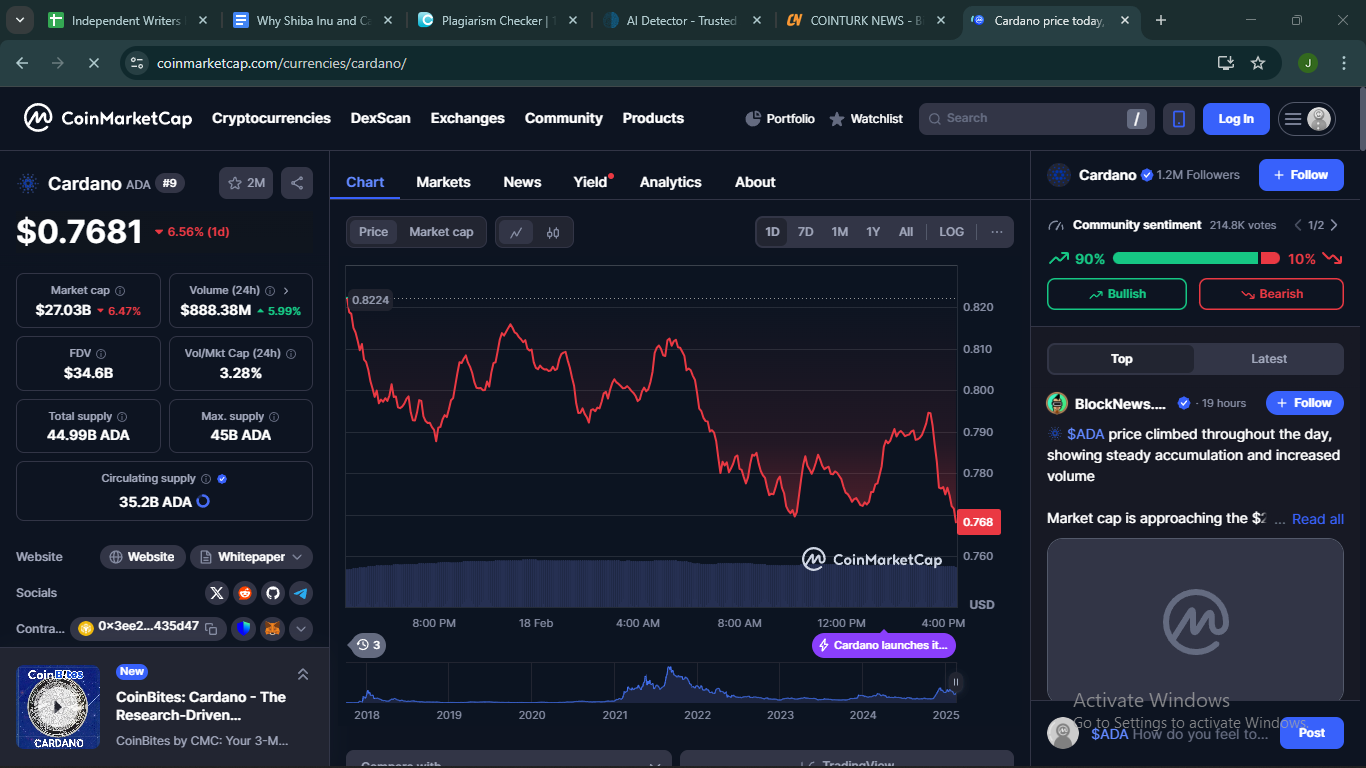This screenshot has height=768, width=1366.
Task: Focus the CoinMarketCap search field
Action: [1037, 119]
